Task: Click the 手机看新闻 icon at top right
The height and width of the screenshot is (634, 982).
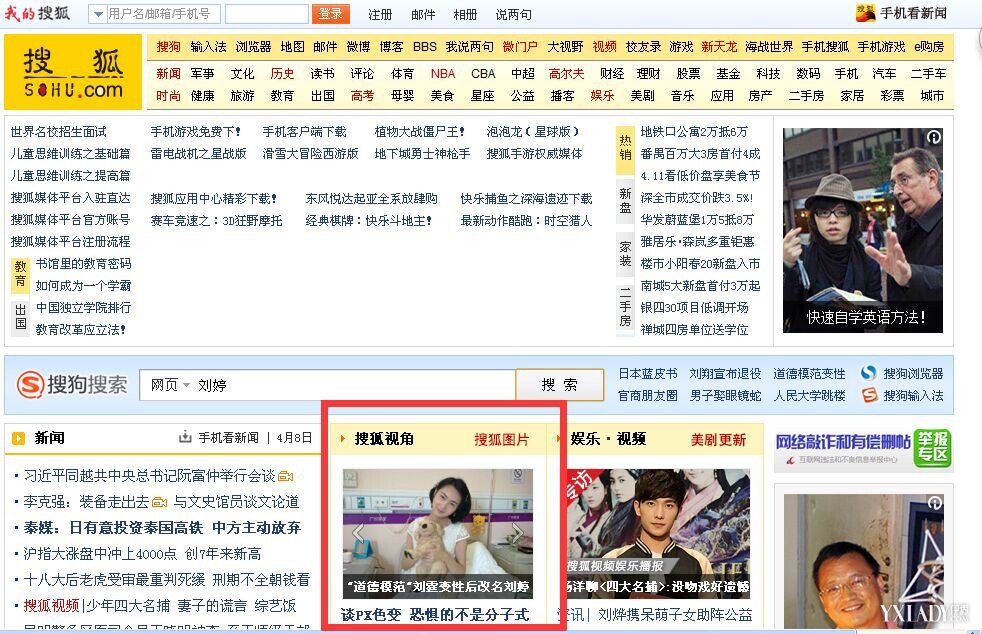Action: [x=866, y=13]
